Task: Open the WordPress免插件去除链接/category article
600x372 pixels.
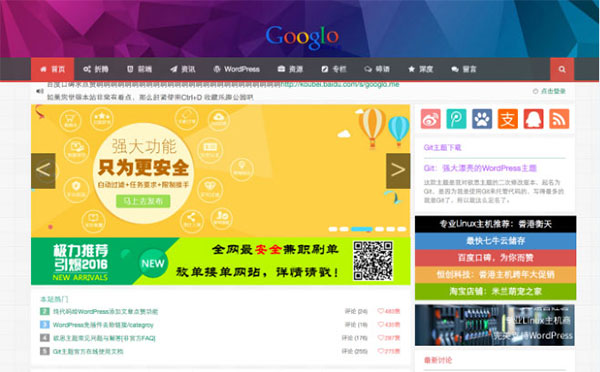Action: [x=103, y=325]
